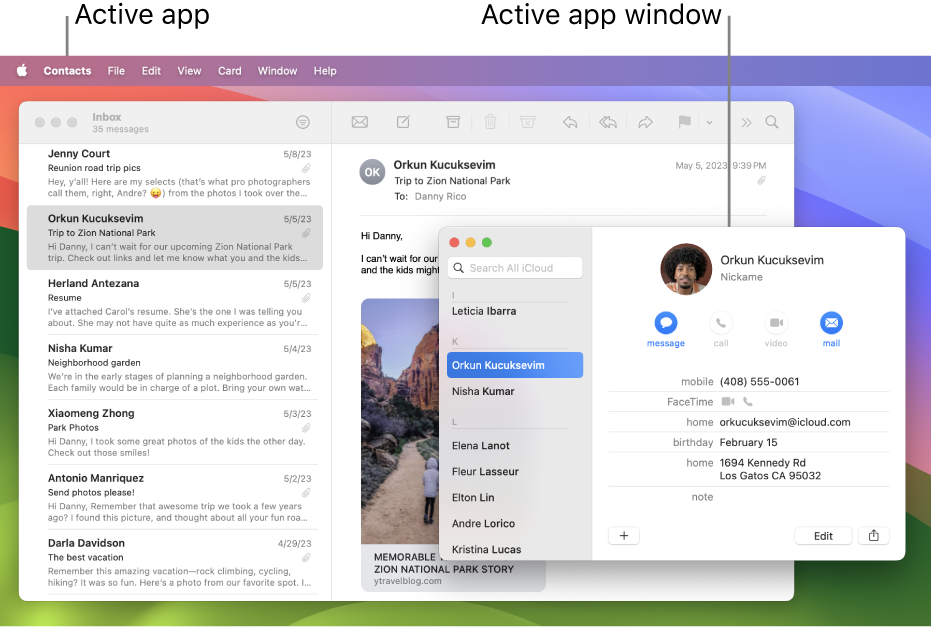The image size is (932, 628).
Task: Open the Card menu
Action: point(229,71)
